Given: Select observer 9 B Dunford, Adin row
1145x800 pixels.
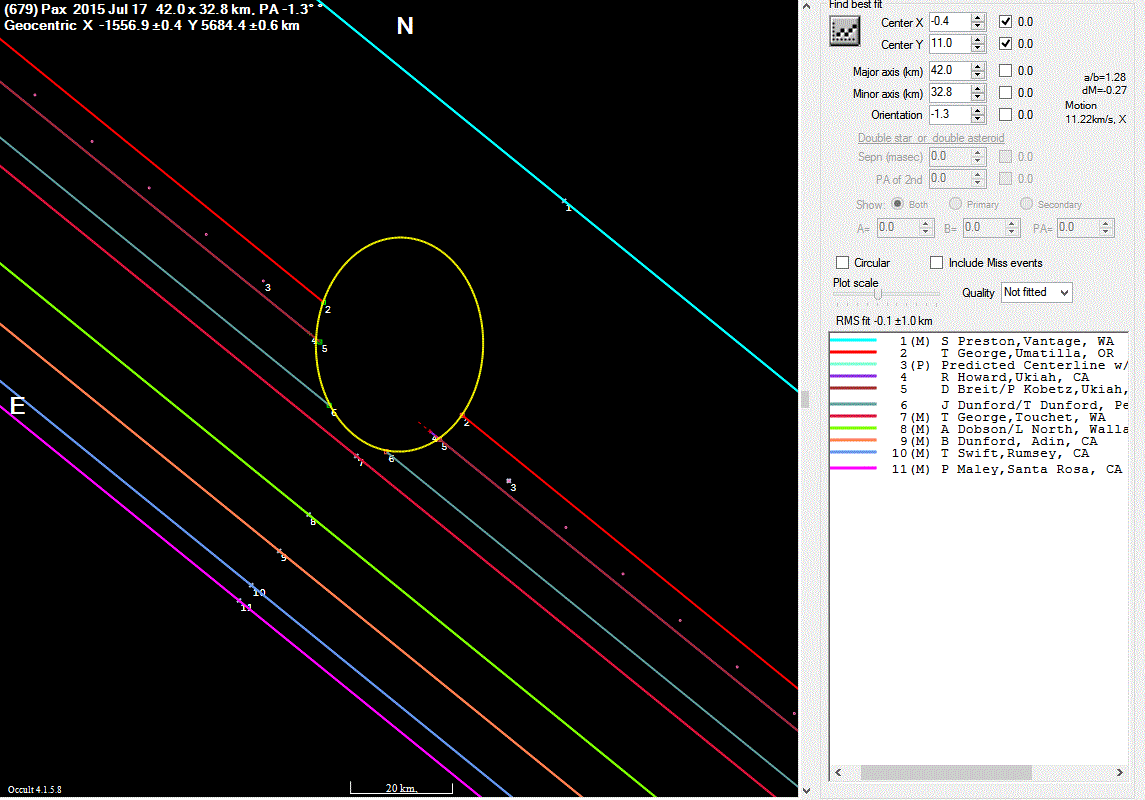Looking at the screenshot, I should (979, 442).
